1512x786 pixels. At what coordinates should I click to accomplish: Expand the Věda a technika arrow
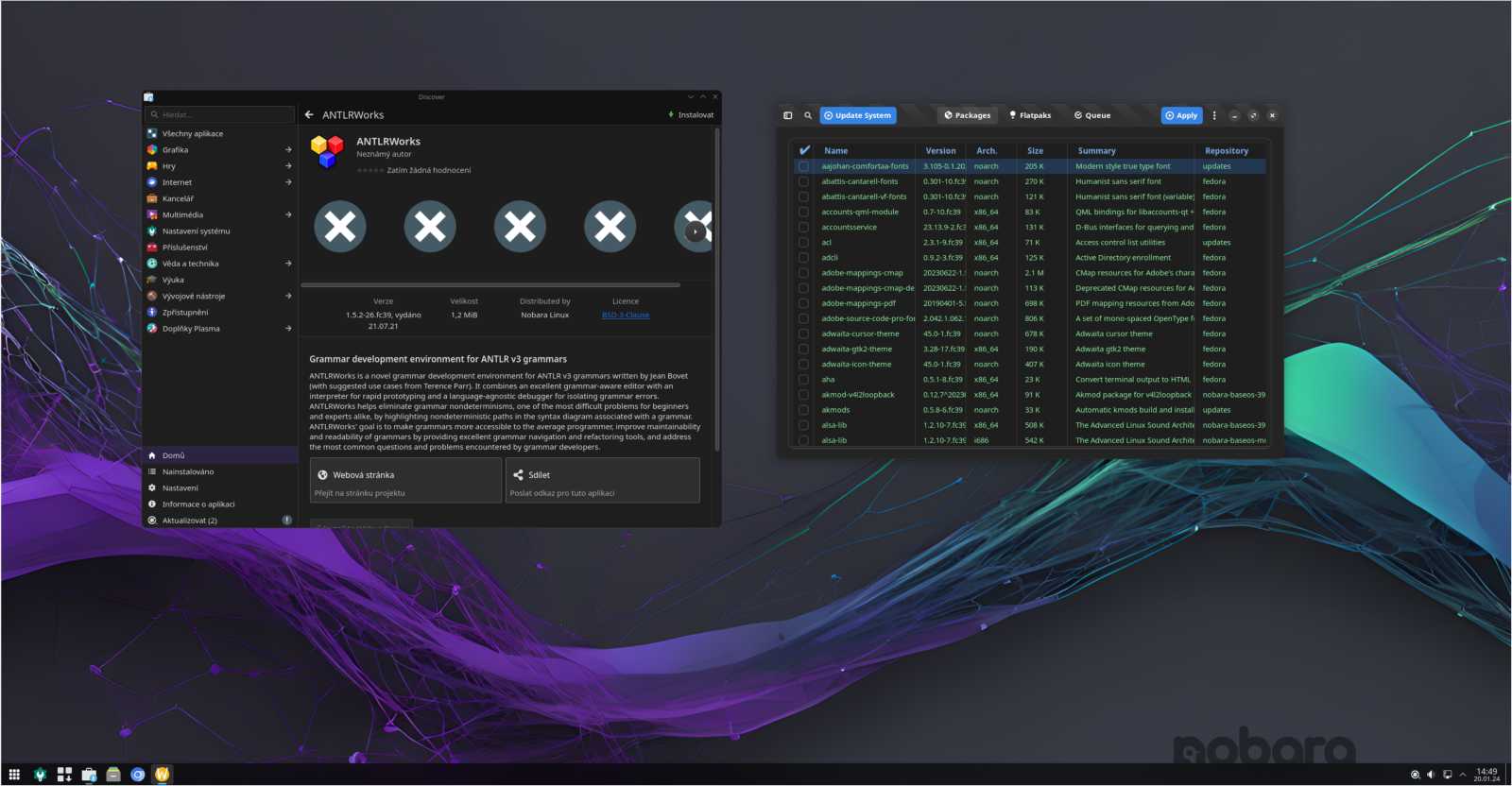[x=288, y=264]
